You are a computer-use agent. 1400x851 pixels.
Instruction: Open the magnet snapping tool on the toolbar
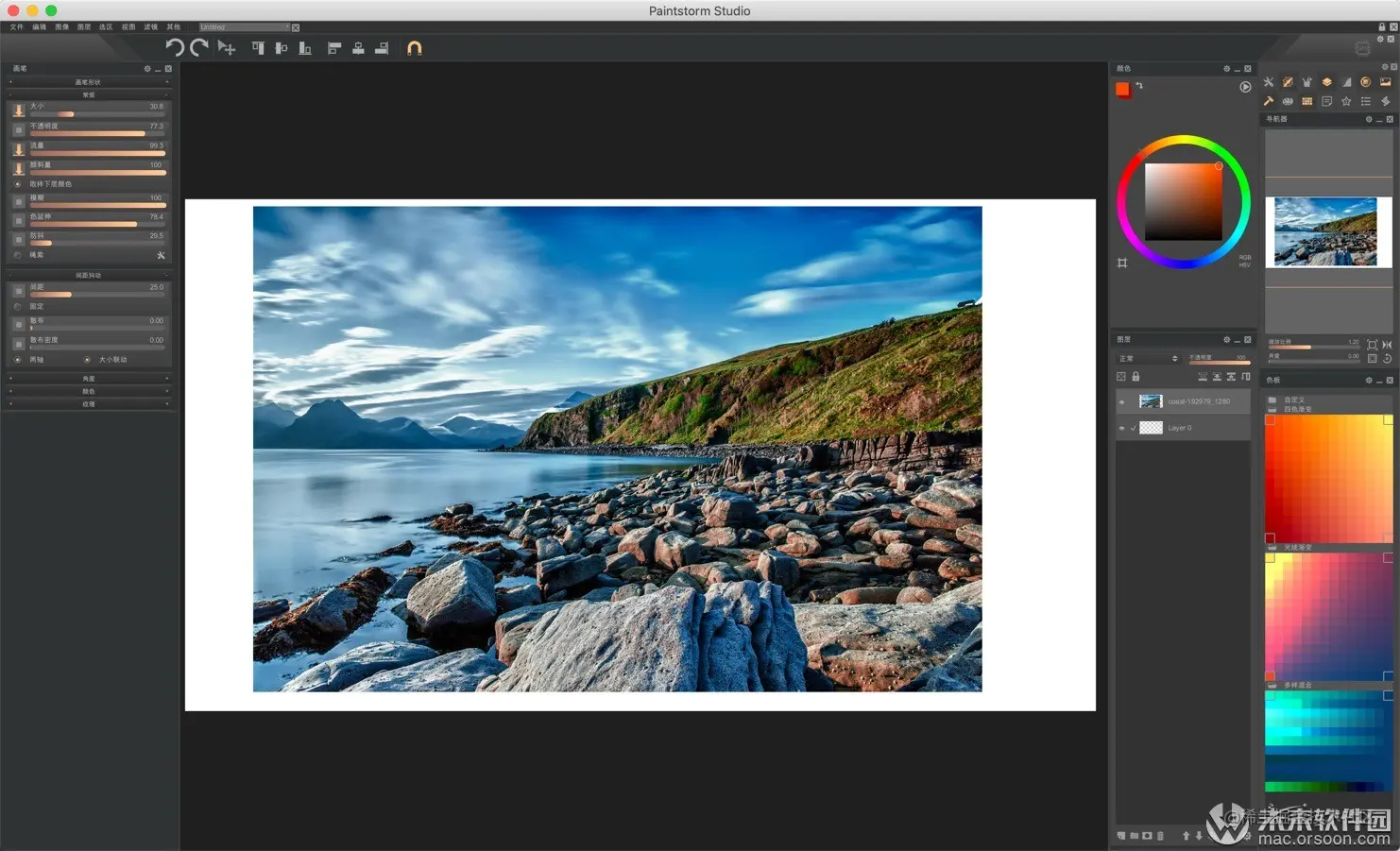[416, 47]
